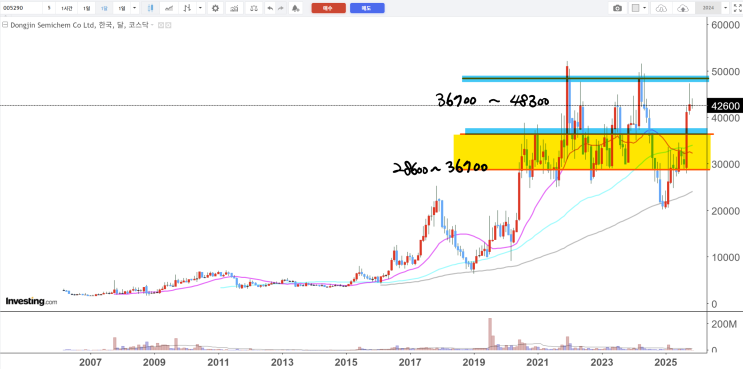Select the candlestick chart style icon

coord(150,8)
